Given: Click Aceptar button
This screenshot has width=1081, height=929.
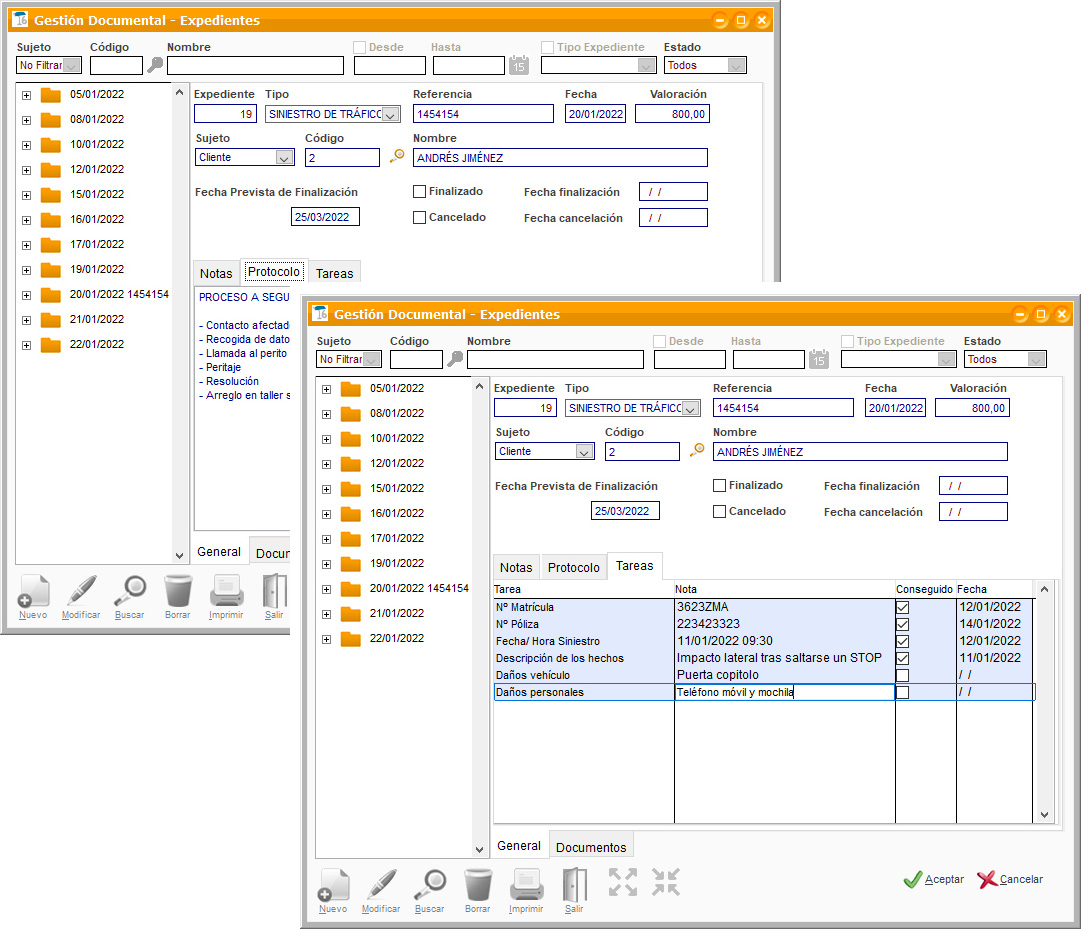Looking at the screenshot, I should pyautogui.click(x=934, y=879).
